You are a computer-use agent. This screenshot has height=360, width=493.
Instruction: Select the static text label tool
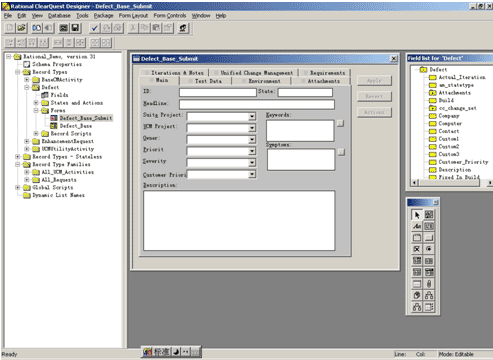click(417, 227)
